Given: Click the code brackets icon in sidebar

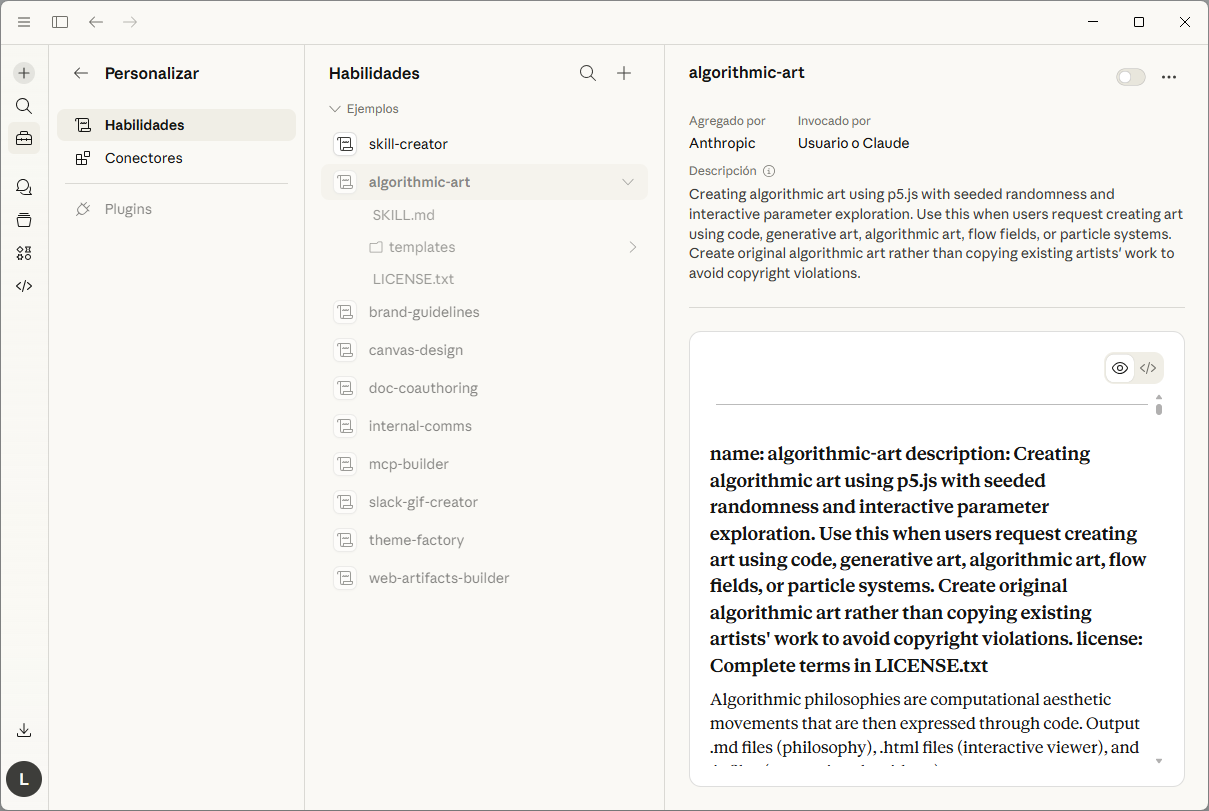Looking at the screenshot, I should tap(24, 286).
